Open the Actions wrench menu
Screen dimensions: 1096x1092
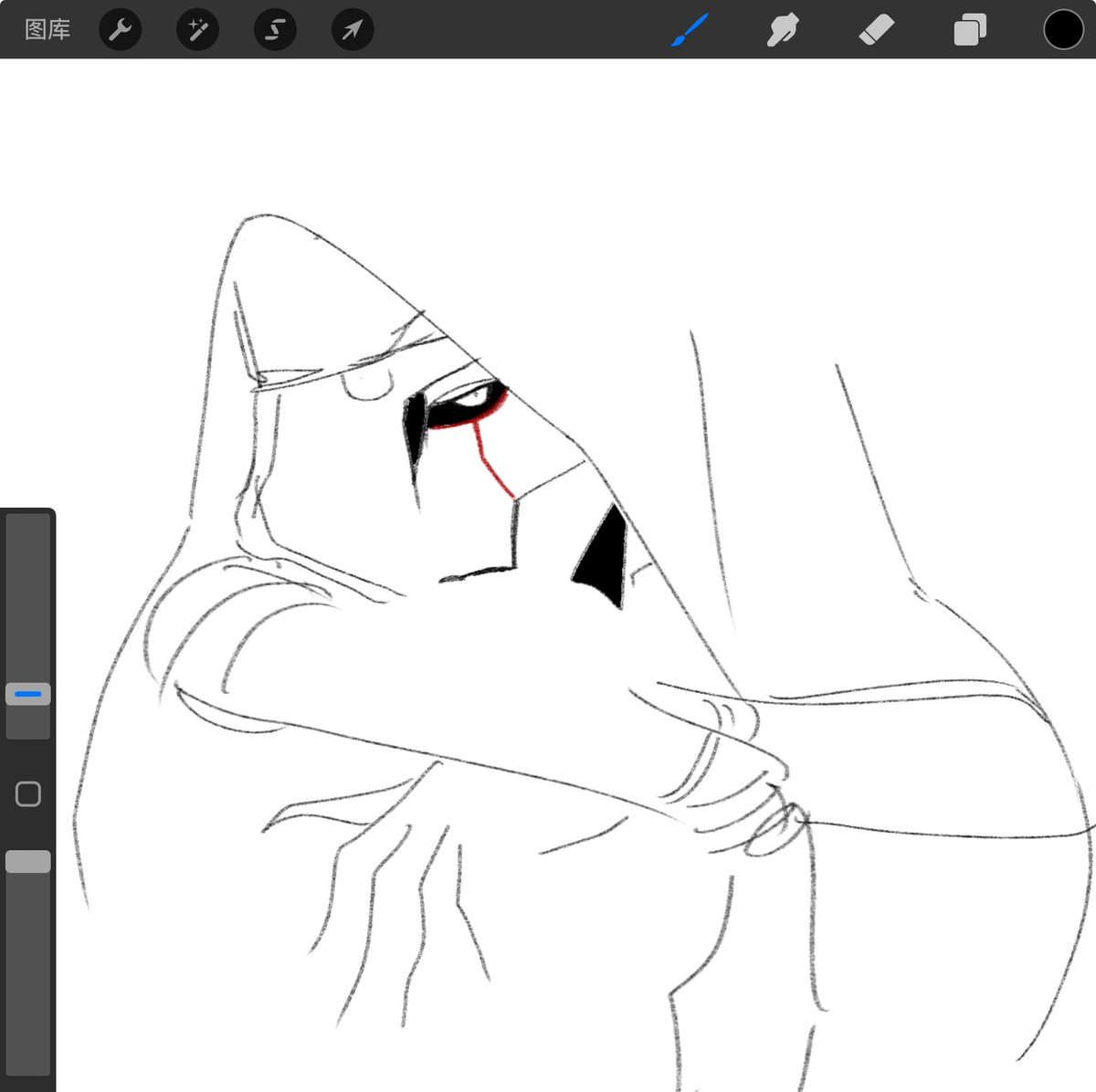coord(120,30)
